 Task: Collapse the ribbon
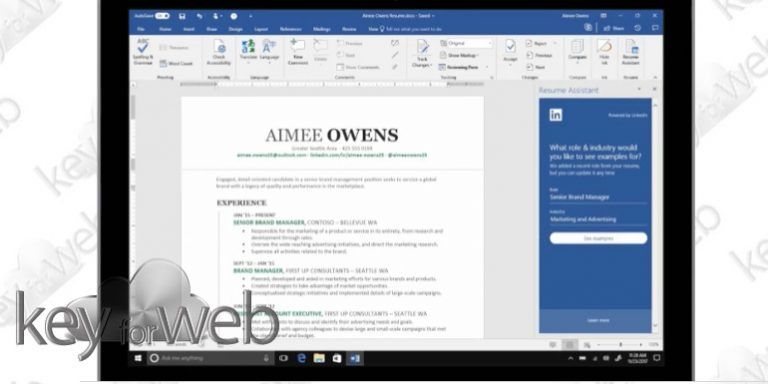[655, 78]
